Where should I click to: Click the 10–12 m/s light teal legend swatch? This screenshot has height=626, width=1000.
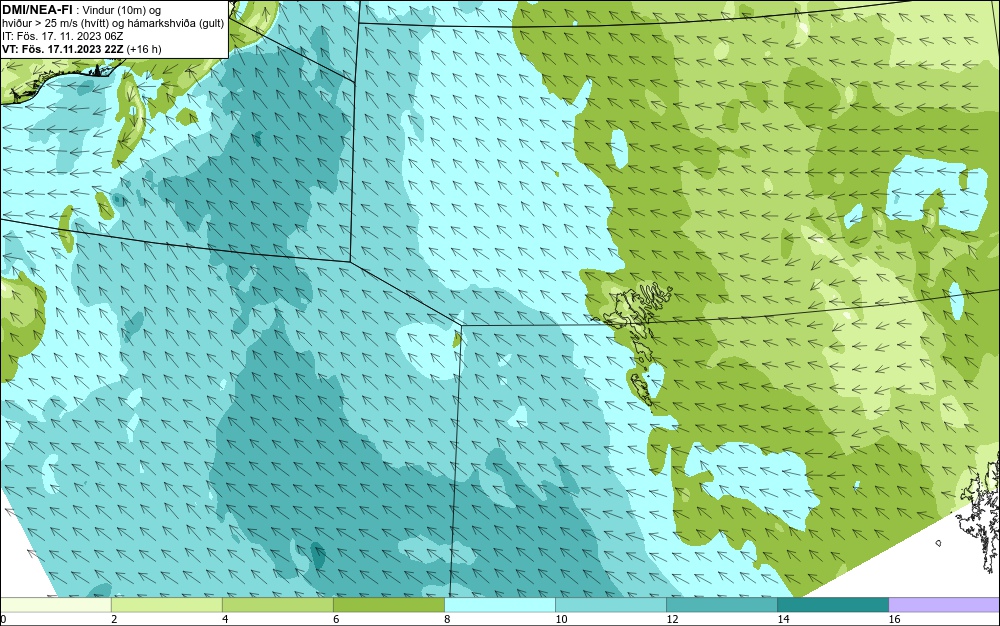coord(610,604)
